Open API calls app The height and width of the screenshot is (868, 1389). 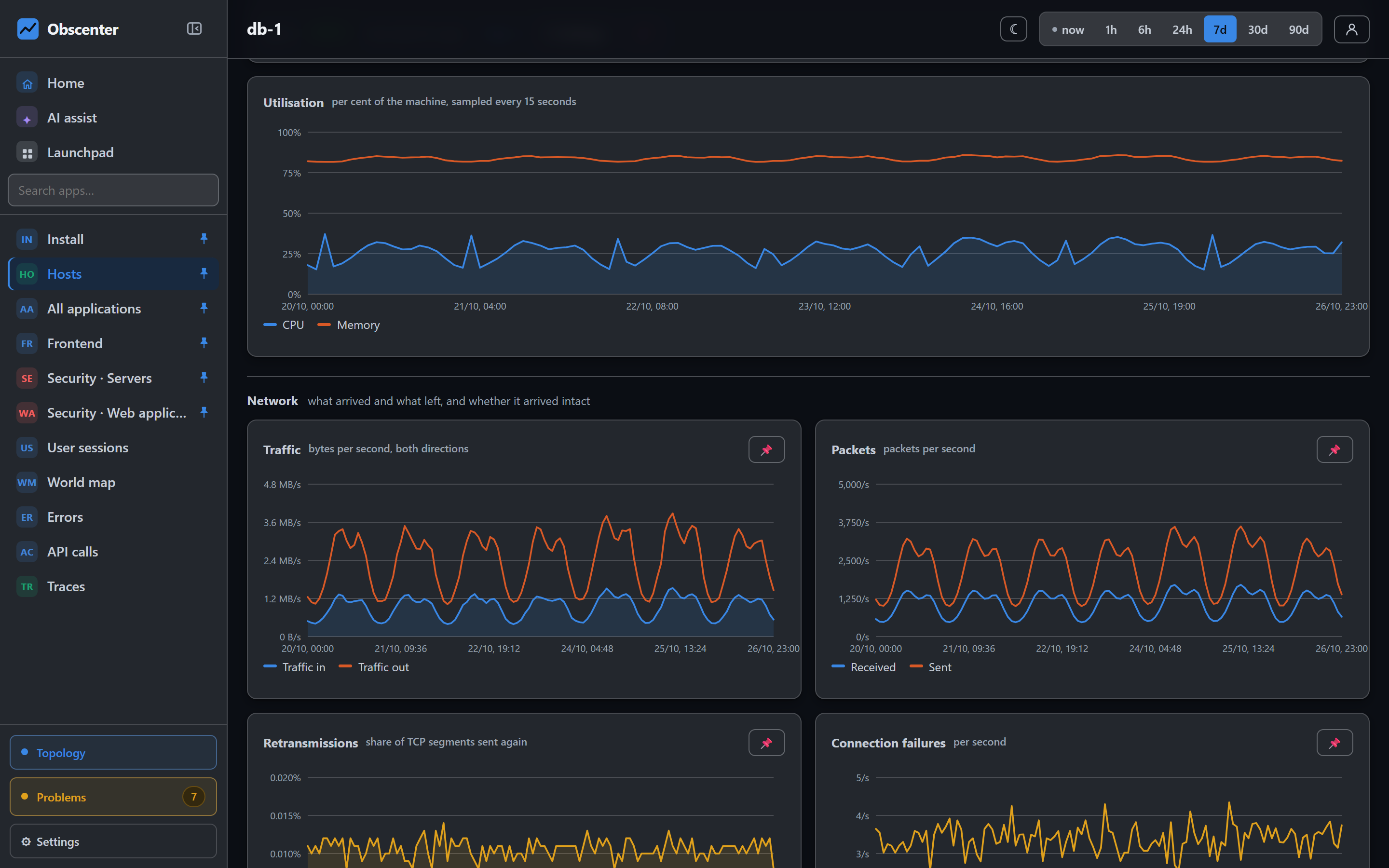point(113,552)
